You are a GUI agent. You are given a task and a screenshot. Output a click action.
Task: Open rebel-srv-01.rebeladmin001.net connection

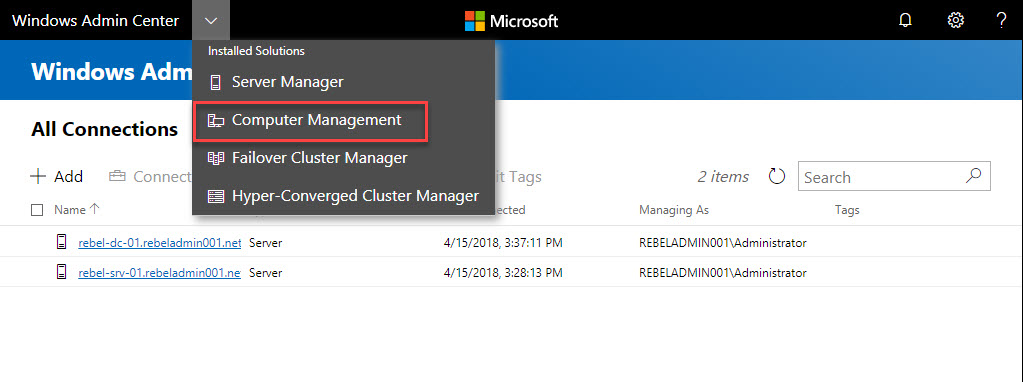coord(160,272)
